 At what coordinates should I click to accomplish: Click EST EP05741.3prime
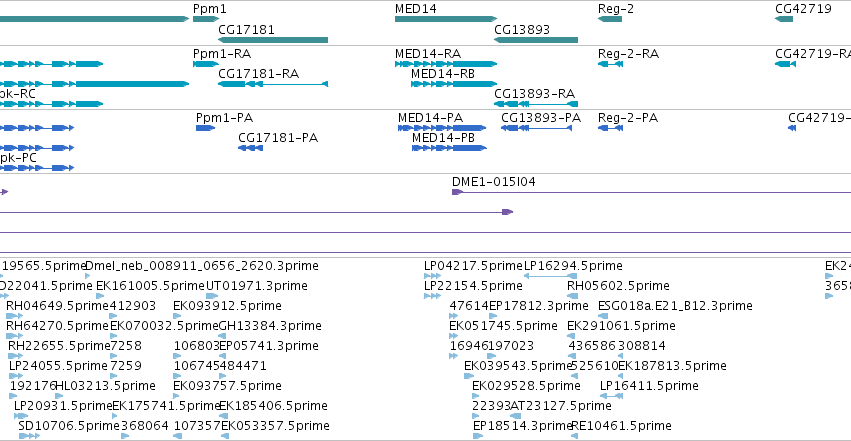[269, 346]
